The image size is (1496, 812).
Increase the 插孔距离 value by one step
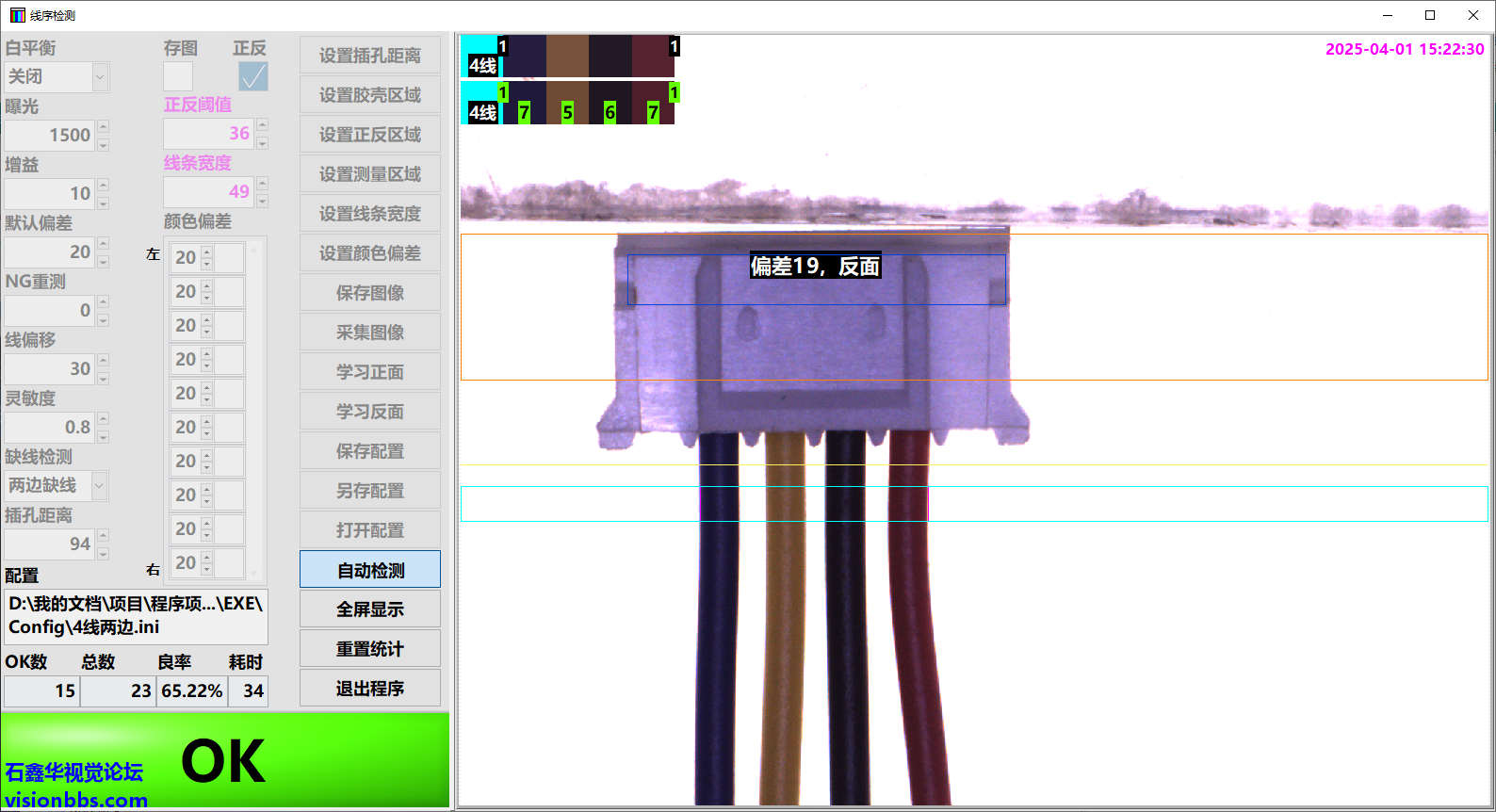coord(104,535)
